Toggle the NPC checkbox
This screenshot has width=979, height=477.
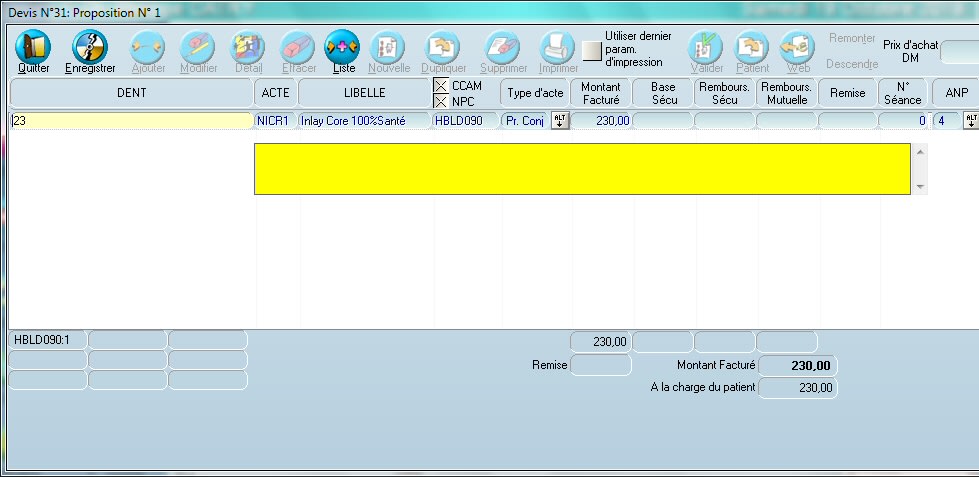click(441, 101)
